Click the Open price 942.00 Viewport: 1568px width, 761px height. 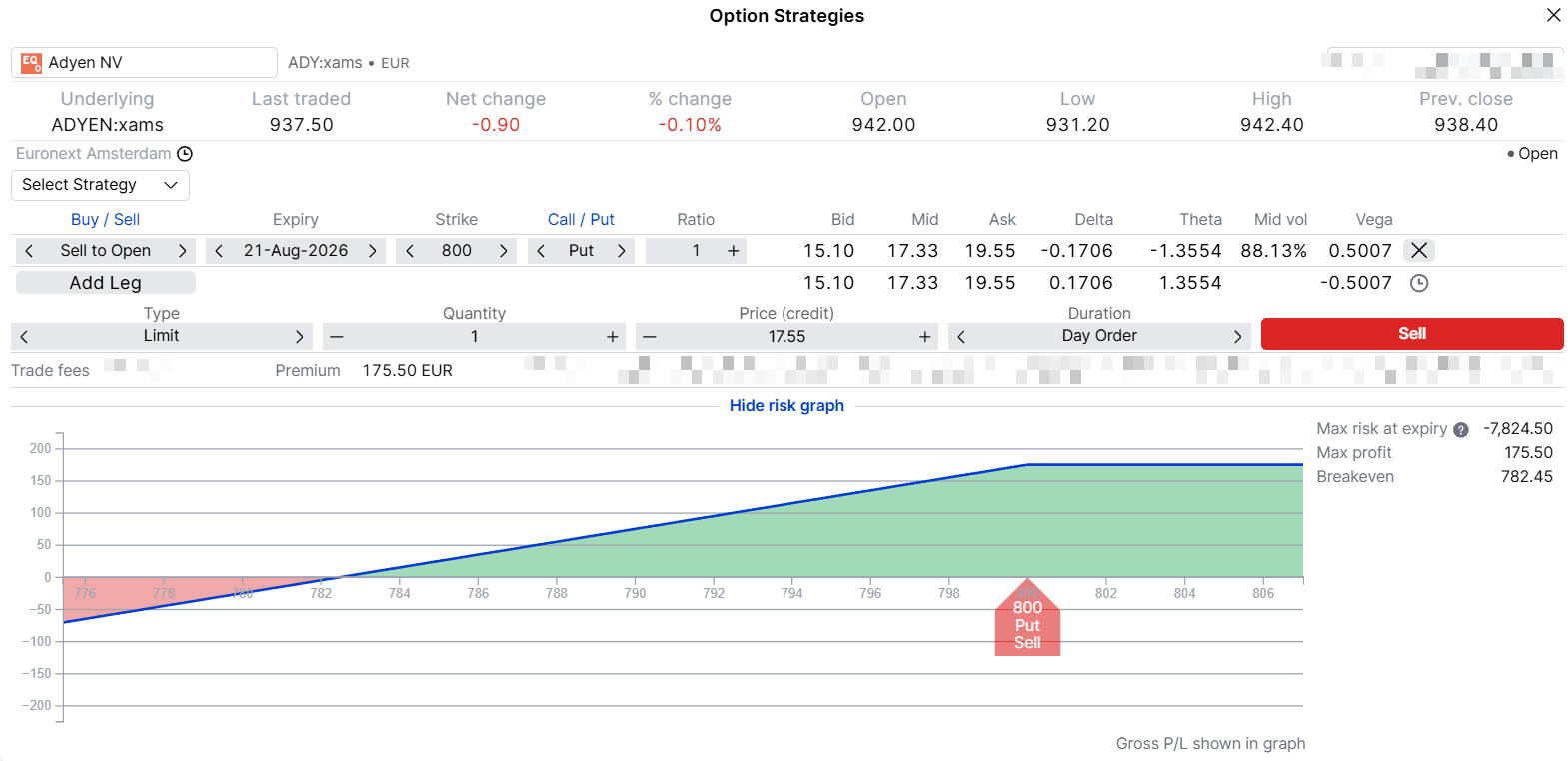pyautogui.click(x=883, y=125)
